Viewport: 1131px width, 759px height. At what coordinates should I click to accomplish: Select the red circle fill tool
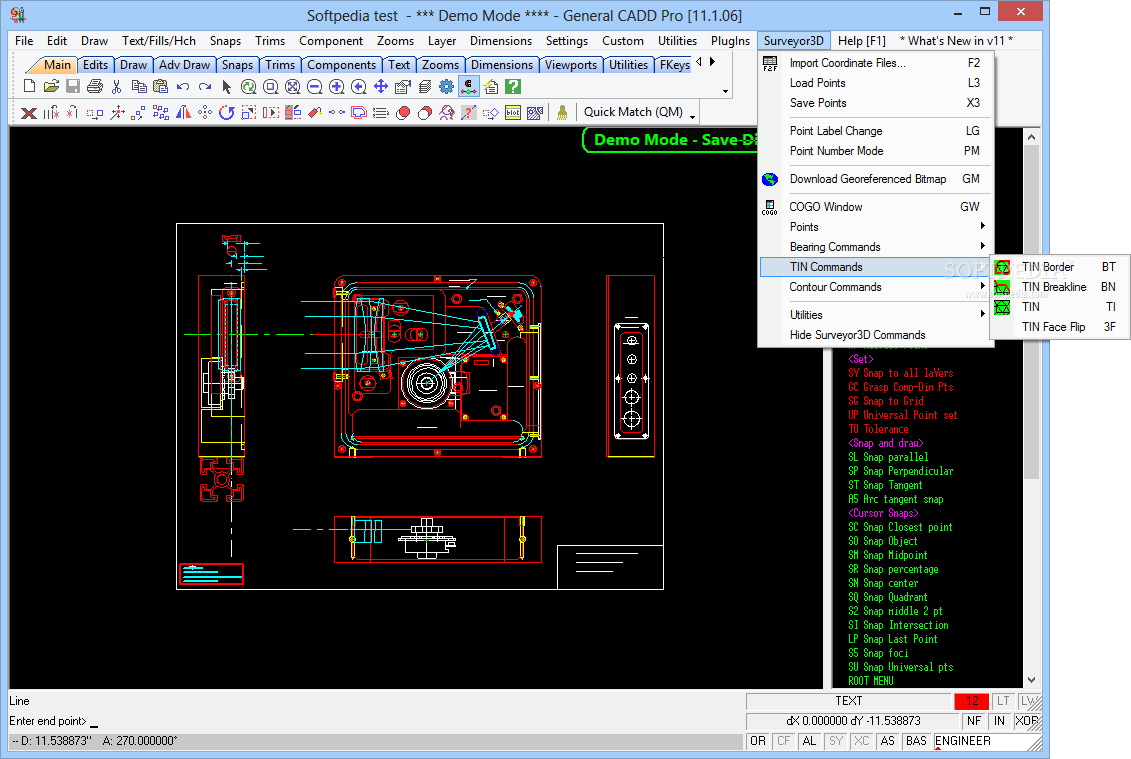point(403,113)
